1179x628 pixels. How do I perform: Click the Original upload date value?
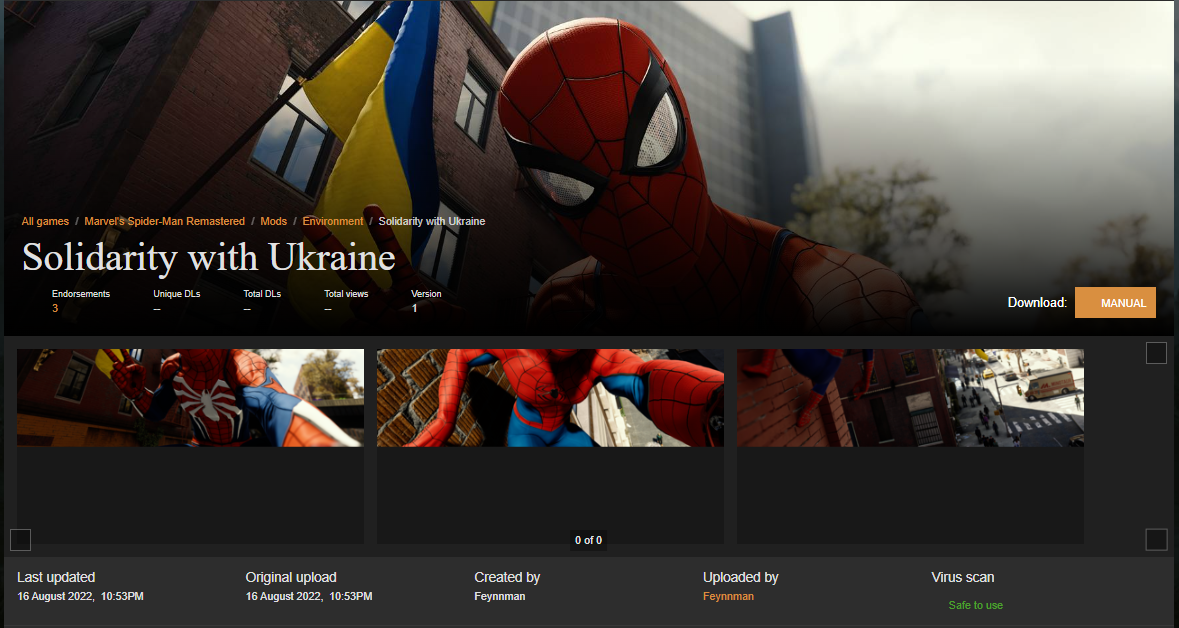pos(309,596)
